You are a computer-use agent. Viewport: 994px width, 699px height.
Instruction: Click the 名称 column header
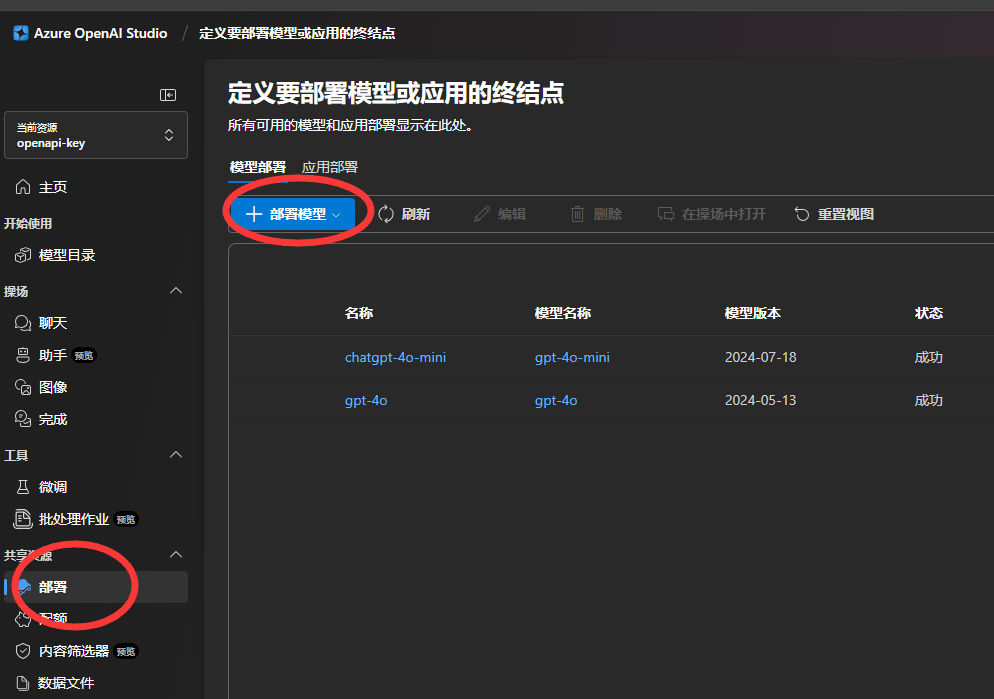(359, 313)
